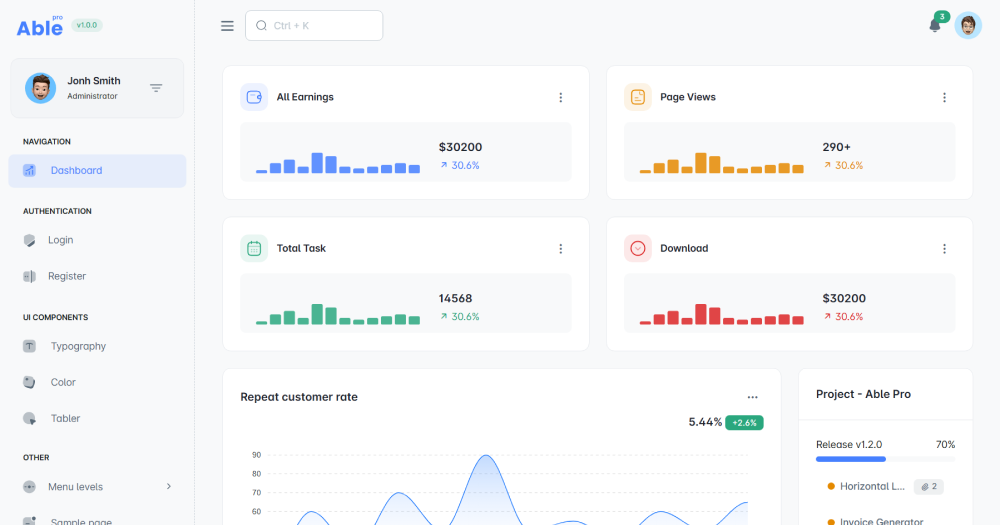Image resolution: width=1000 pixels, height=525 pixels.
Task: Click Download red circle icon
Action: click(638, 248)
